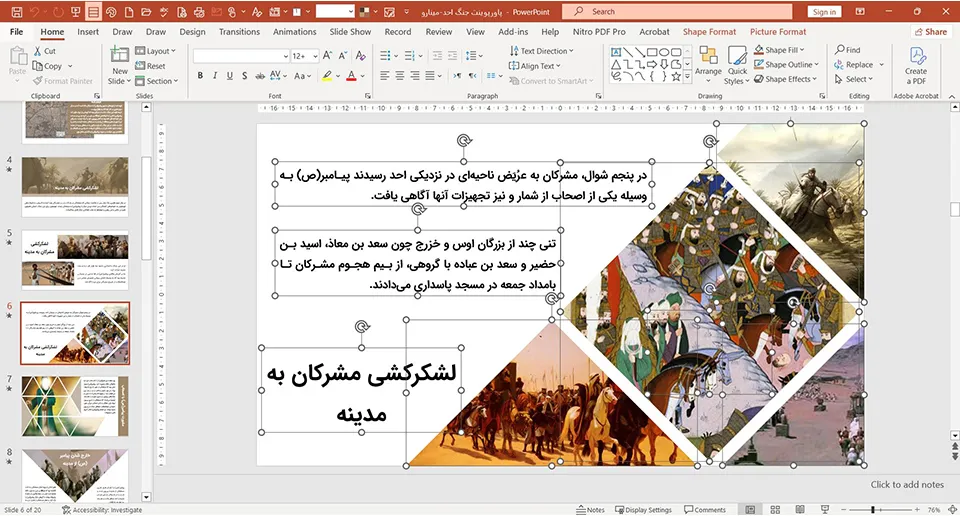Screen dimensions: 960x516
Task: Click the Paste icon
Action: (18, 56)
